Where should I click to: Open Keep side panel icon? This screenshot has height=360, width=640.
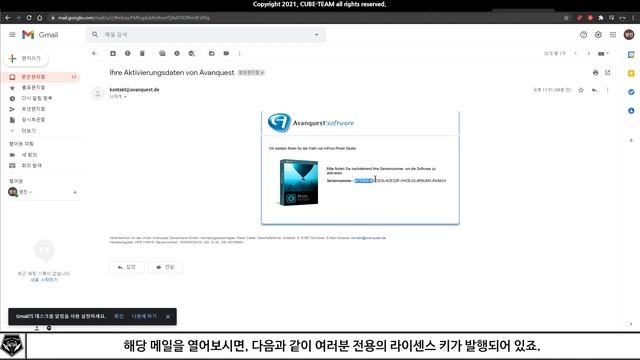pyautogui.click(x=631, y=73)
